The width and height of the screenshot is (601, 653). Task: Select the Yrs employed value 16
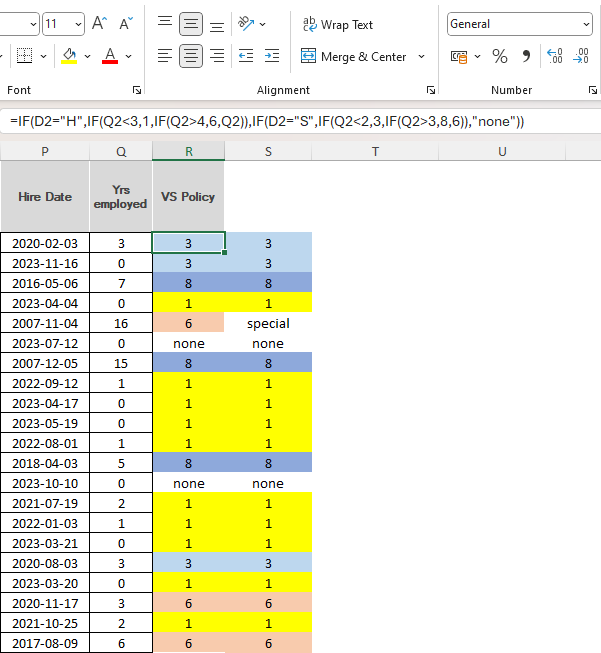pos(121,324)
